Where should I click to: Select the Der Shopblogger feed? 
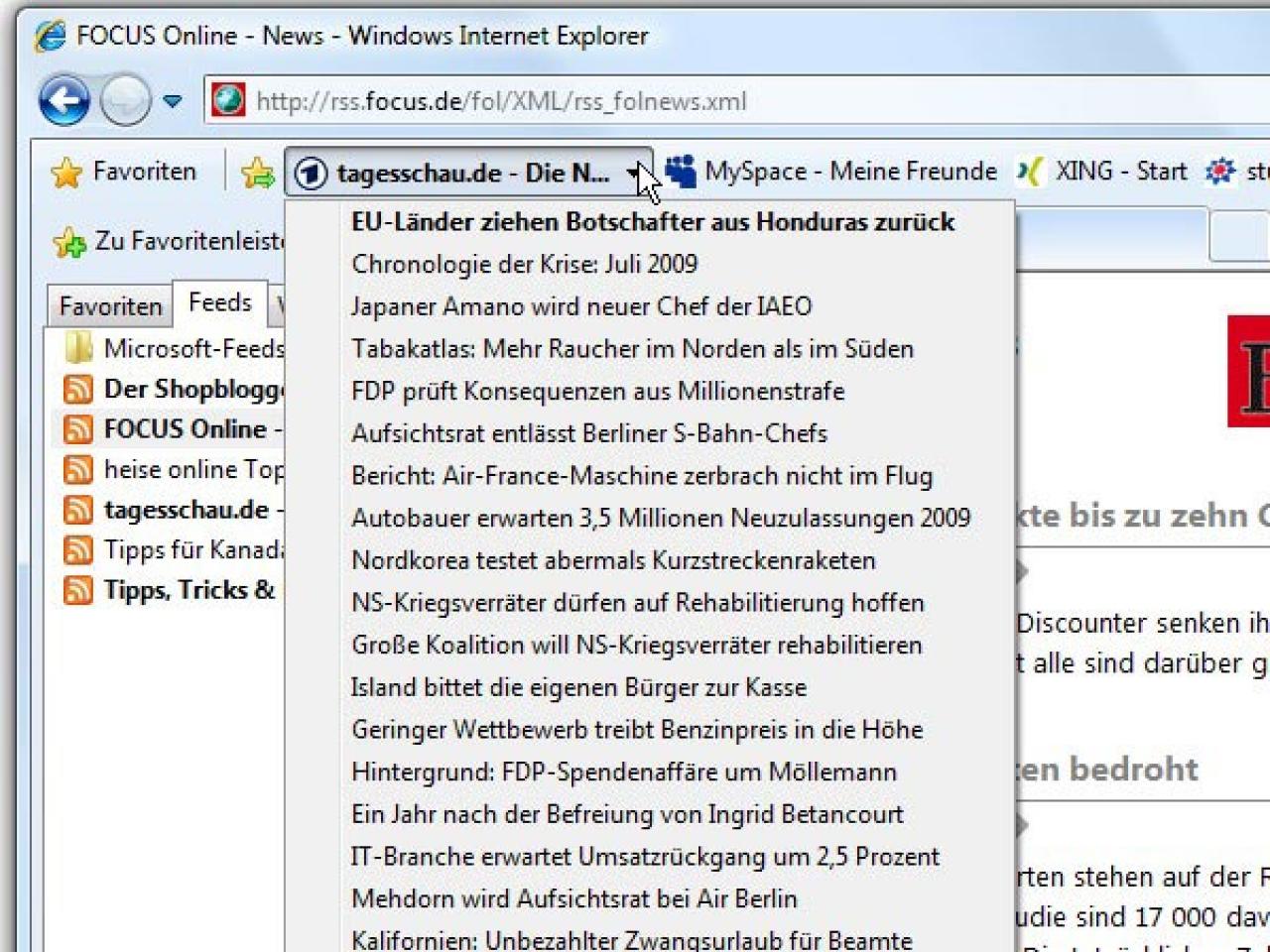click(173, 389)
